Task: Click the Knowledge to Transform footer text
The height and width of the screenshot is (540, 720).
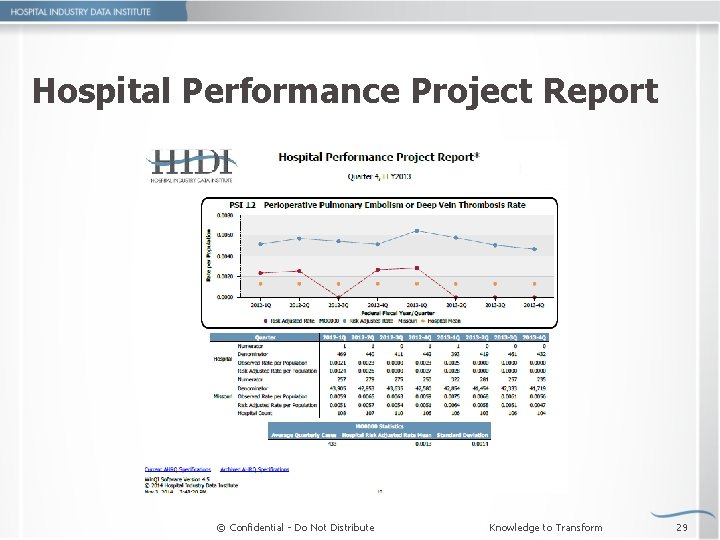Action: (x=546, y=528)
